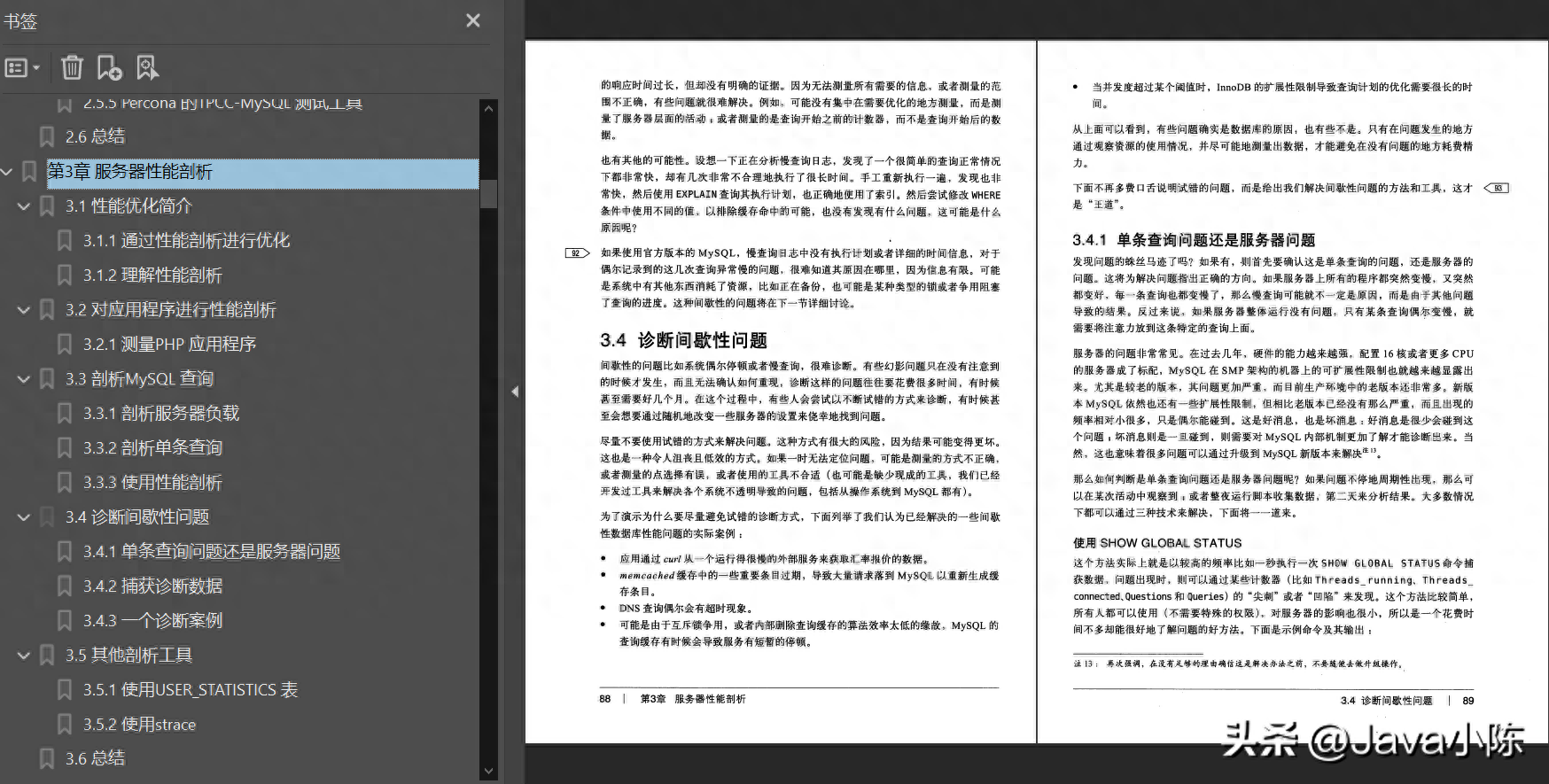Click bookmark icon beside 2.6 总结
1549x784 pixels.
click(47, 136)
